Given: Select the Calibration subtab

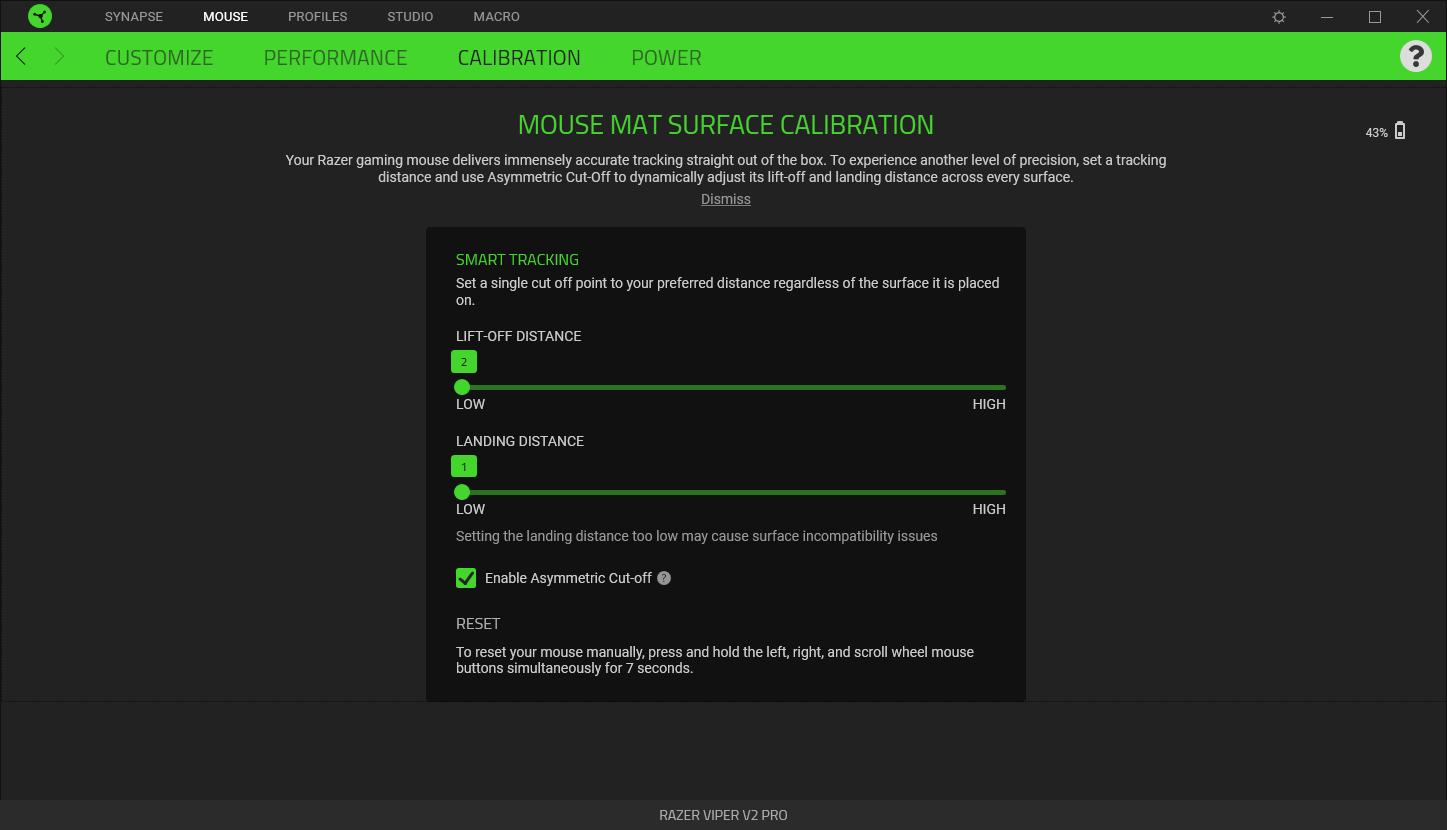Looking at the screenshot, I should (x=519, y=58).
